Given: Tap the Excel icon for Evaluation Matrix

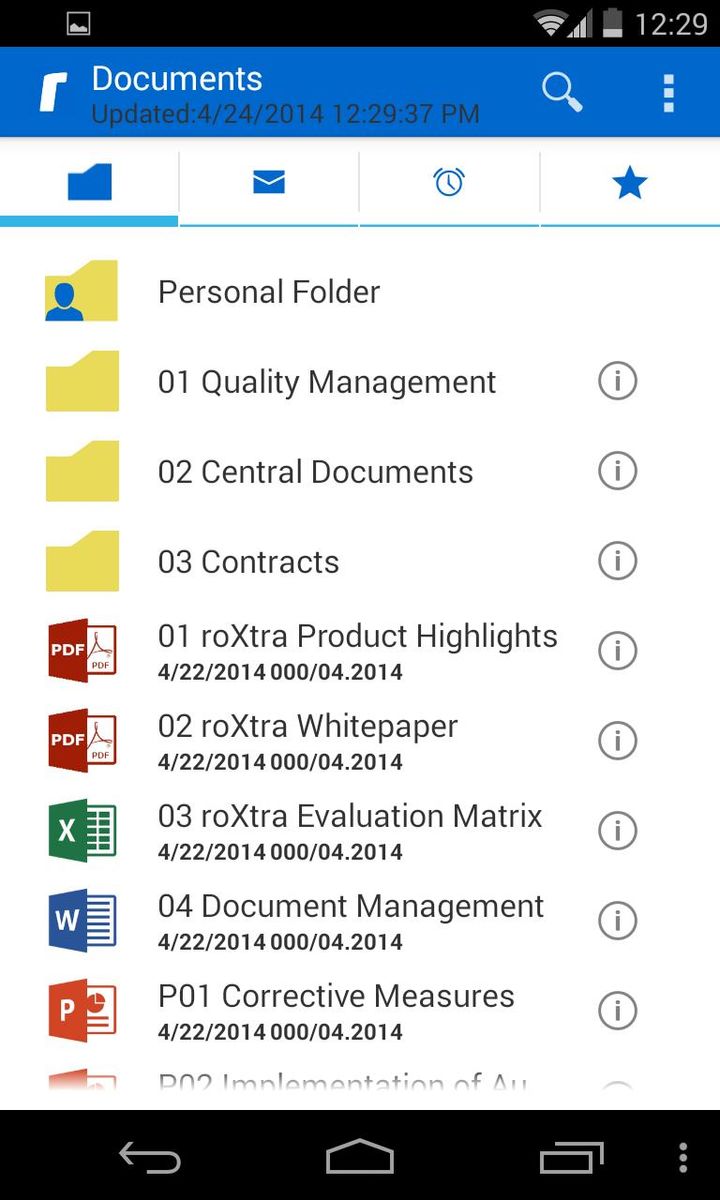Looking at the screenshot, I should point(82,831).
